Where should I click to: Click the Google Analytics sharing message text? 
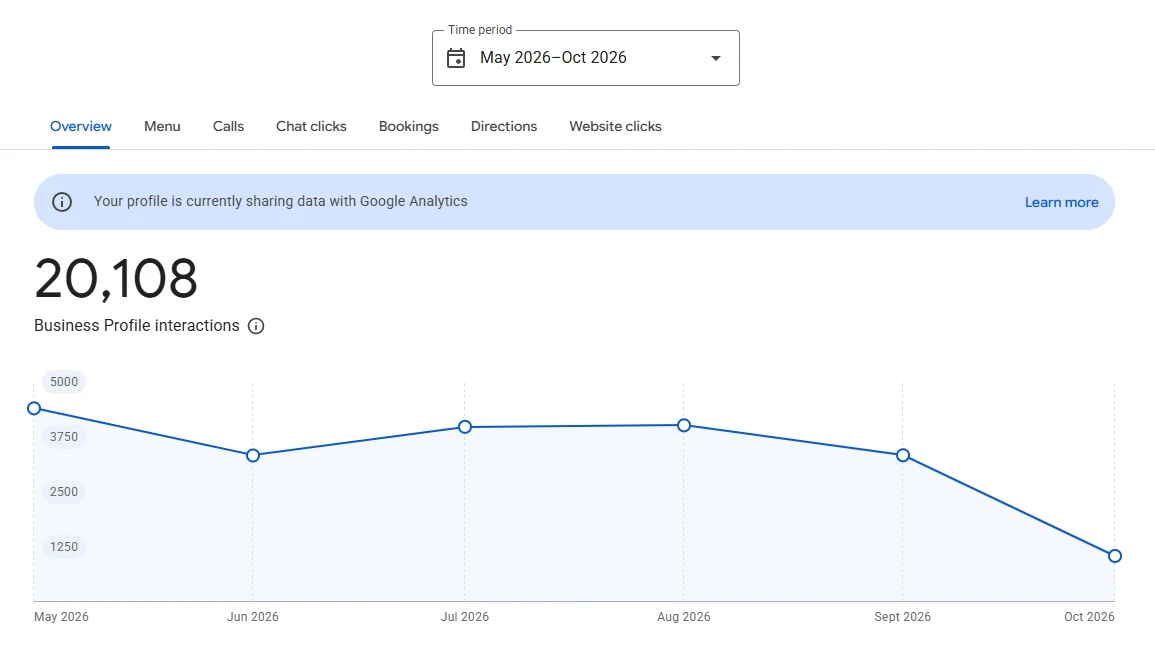click(x=281, y=201)
